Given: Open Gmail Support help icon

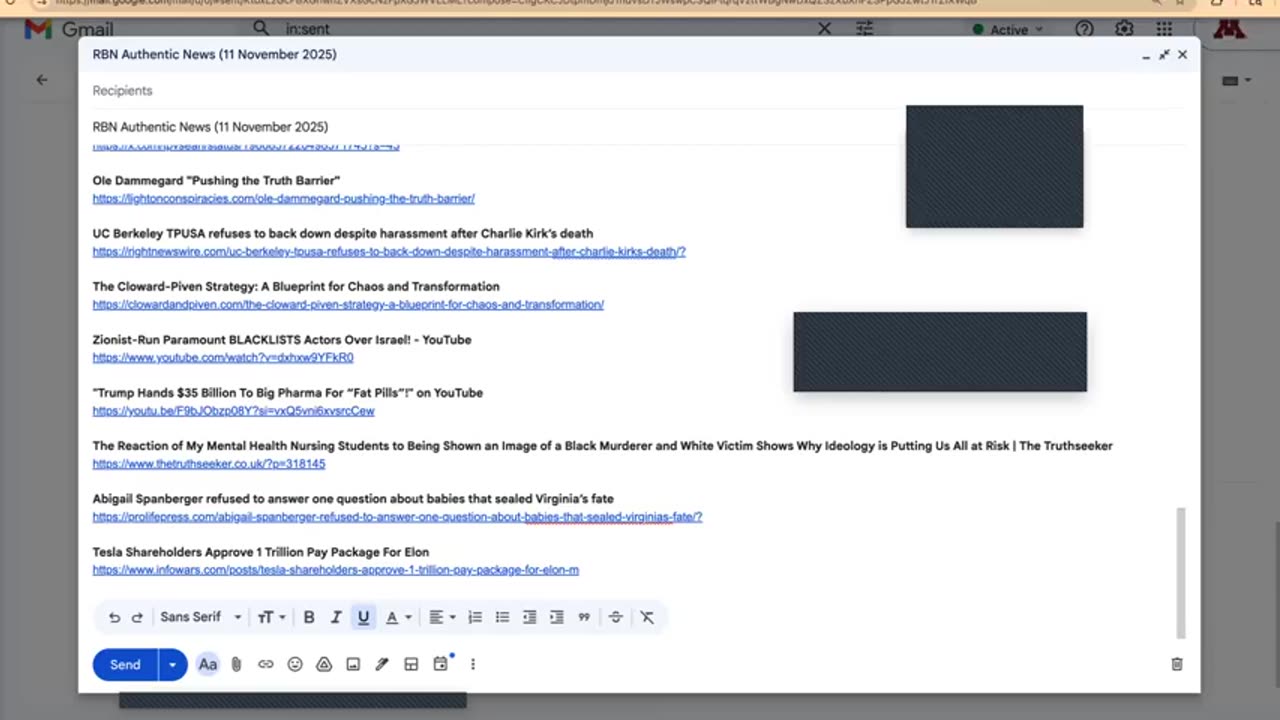Looking at the screenshot, I should 1084,30.
